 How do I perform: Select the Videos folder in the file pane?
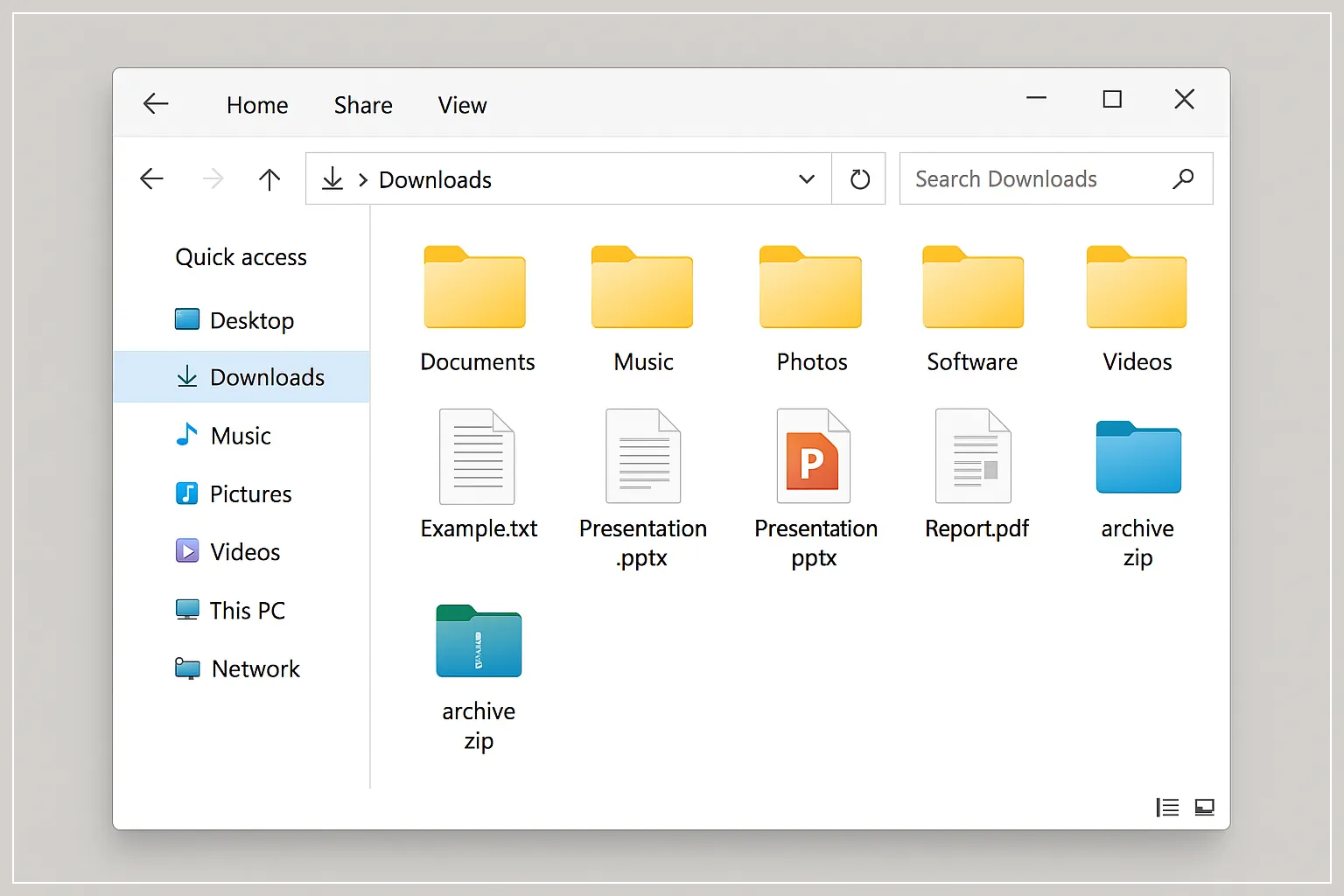coord(1137,287)
